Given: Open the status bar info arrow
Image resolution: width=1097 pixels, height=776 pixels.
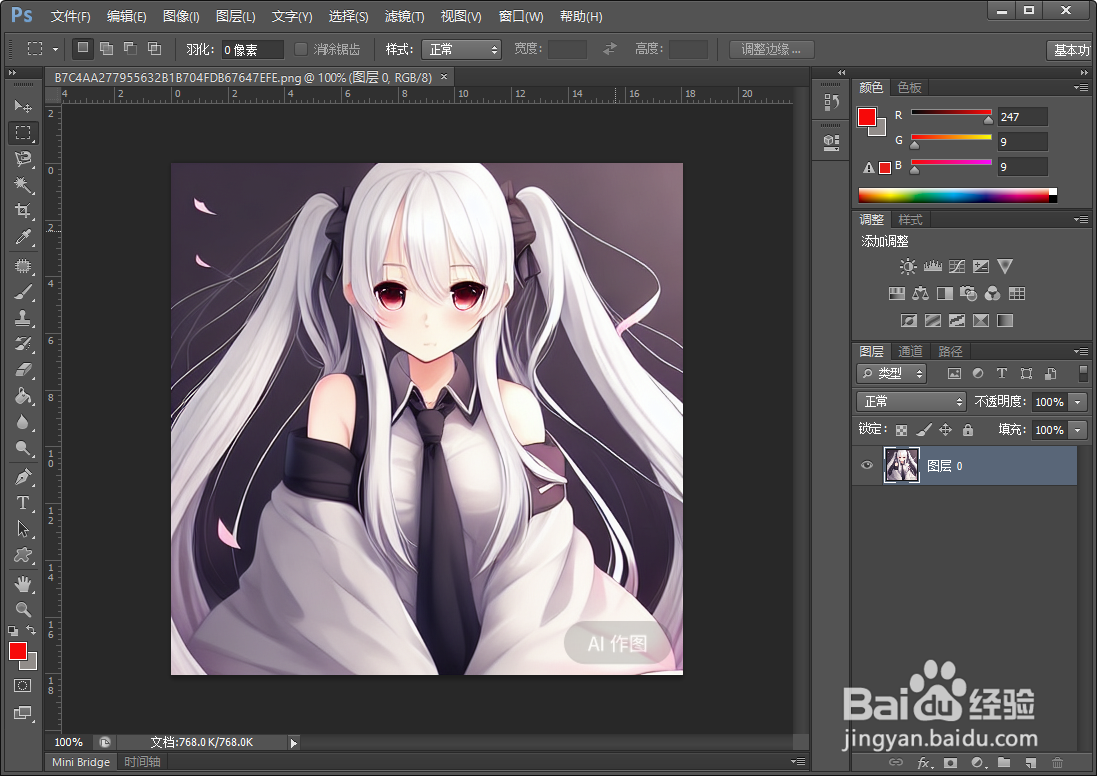Looking at the screenshot, I should click(x=294, y=742).
